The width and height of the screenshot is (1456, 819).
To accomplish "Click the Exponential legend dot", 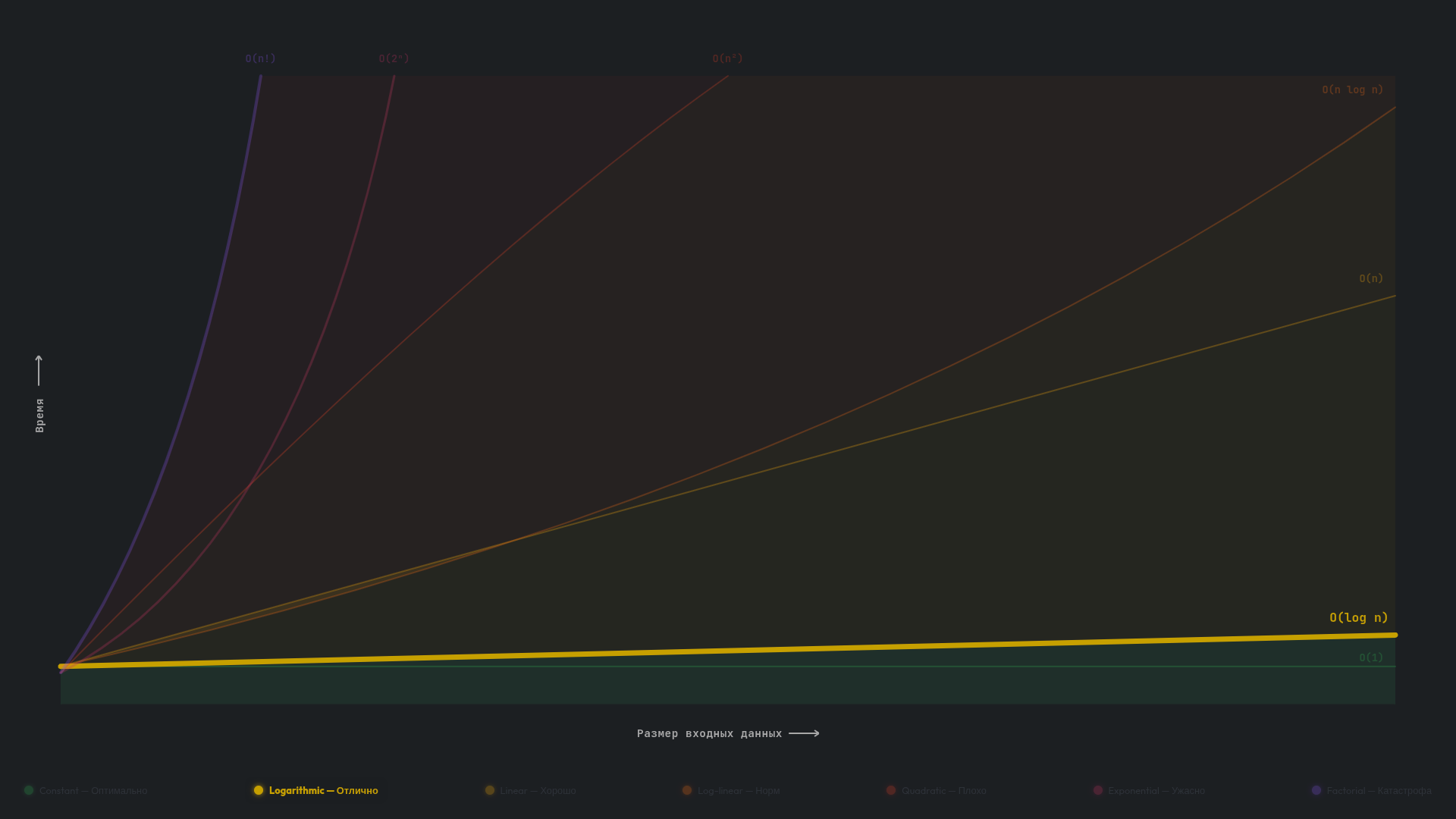I will point(1098,790).
